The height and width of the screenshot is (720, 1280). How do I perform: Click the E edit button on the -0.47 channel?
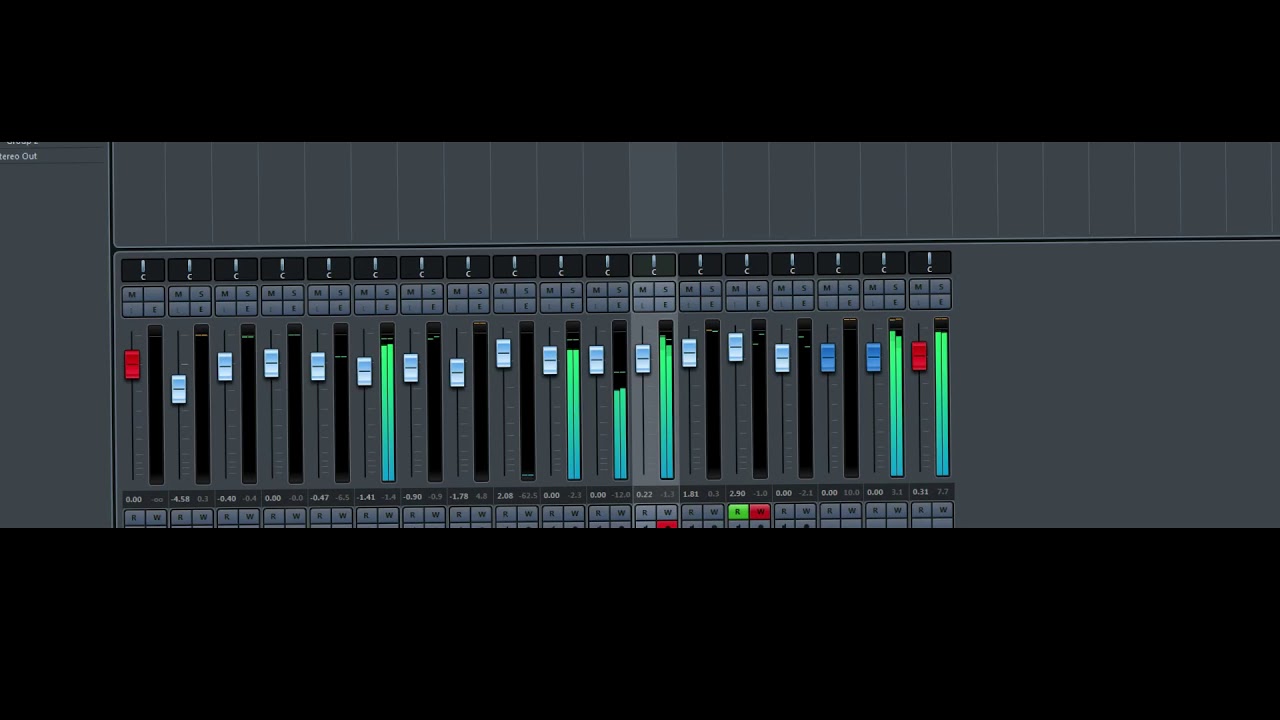339,308
